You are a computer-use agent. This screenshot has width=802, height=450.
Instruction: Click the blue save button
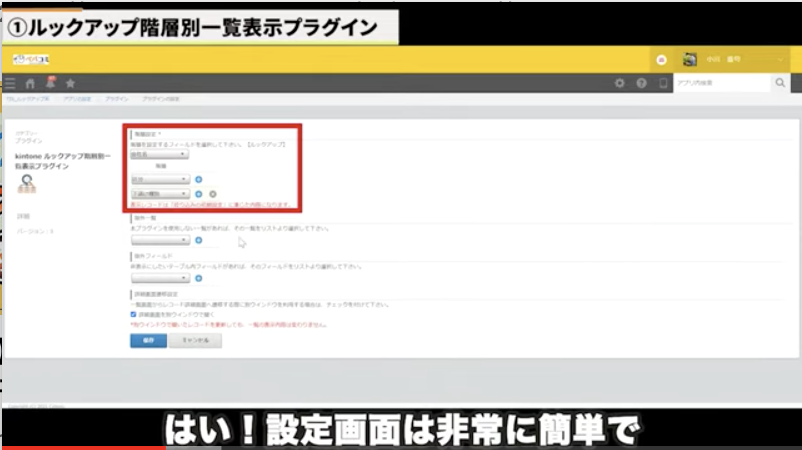[148, 340]
